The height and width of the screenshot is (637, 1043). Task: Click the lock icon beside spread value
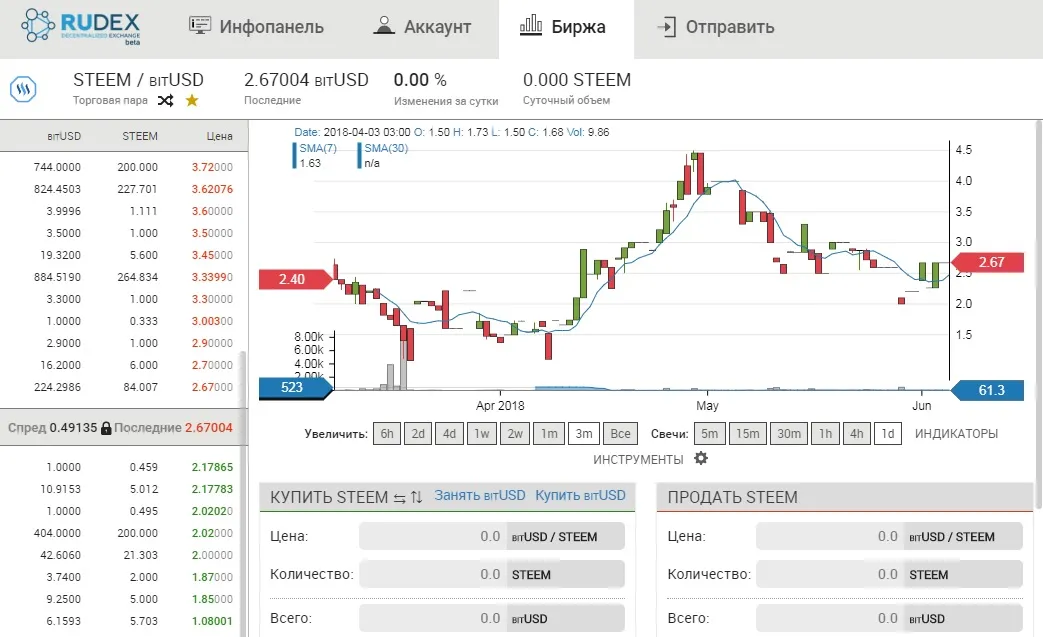coord(106,428)
